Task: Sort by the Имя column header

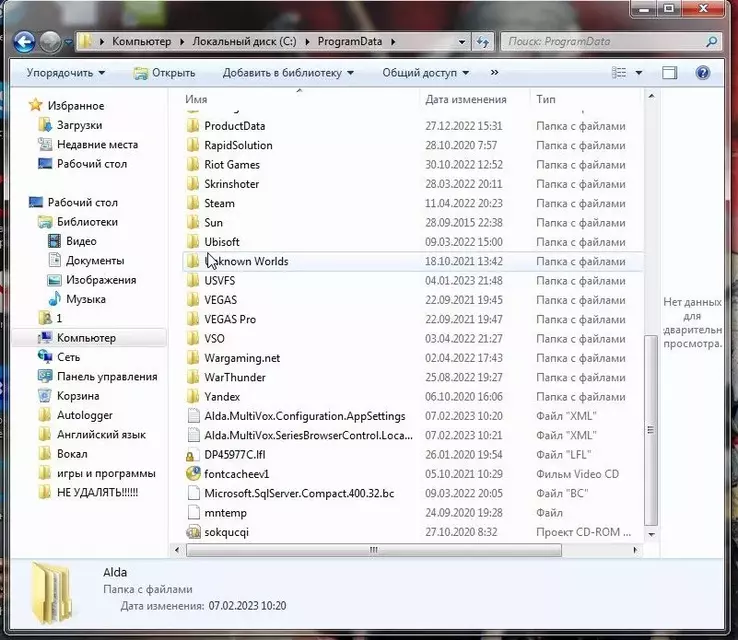Action: tap(196, 99)
